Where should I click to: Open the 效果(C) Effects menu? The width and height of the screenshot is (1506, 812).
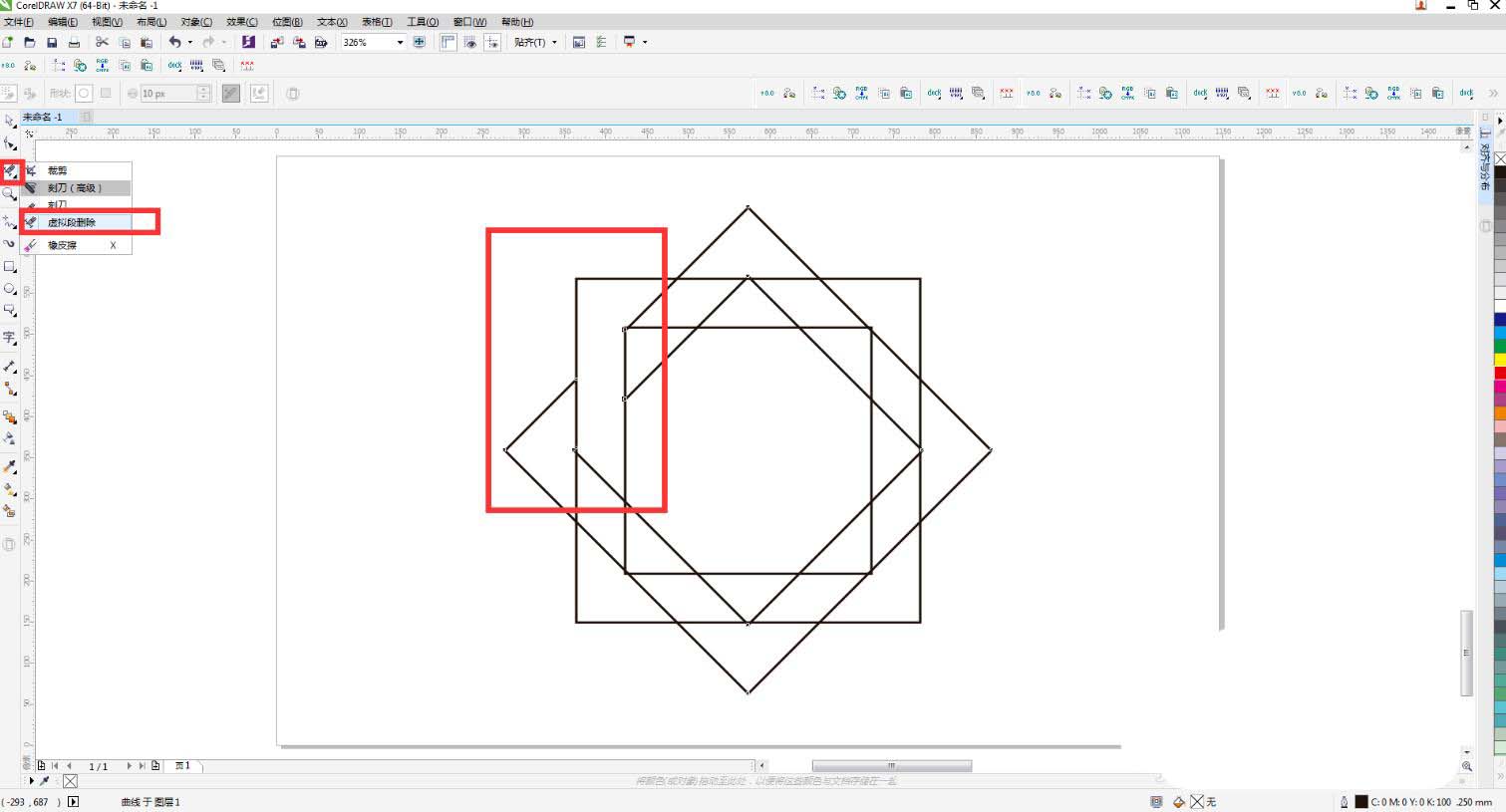click(241, 22)
